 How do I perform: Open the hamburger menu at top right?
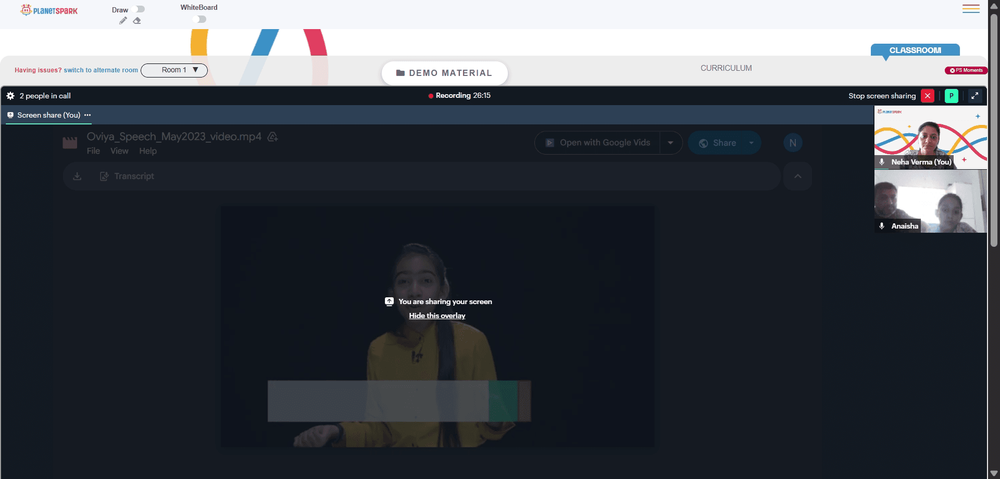point(971,9)
